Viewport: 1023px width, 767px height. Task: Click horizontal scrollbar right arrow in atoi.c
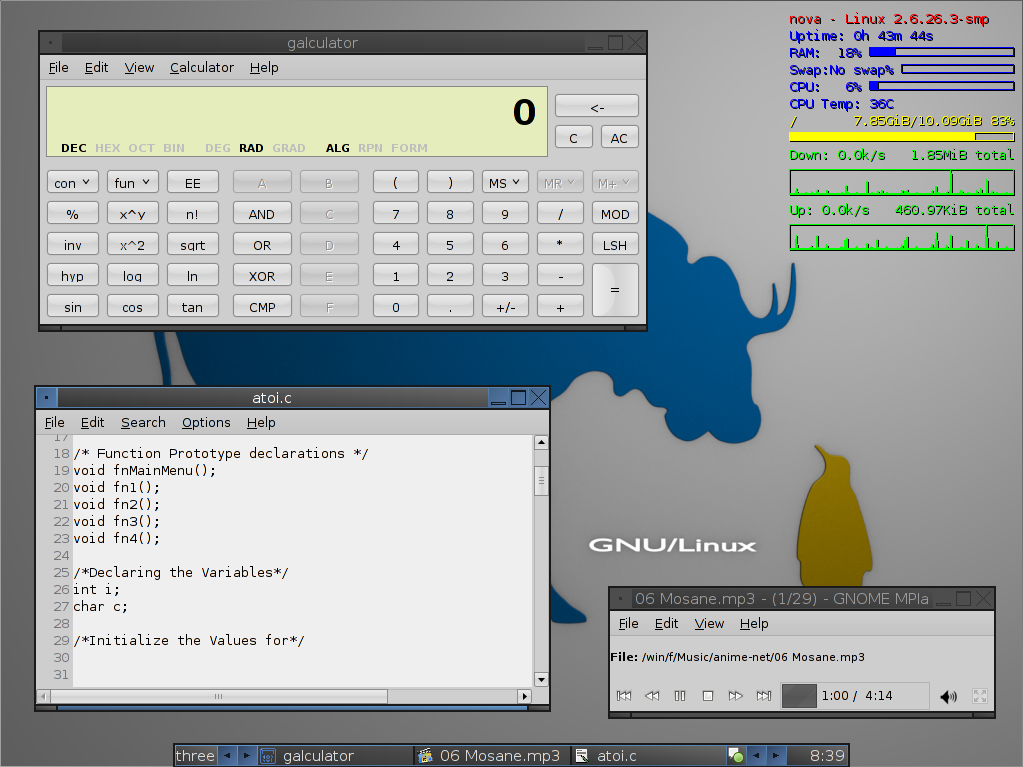pyautogui.click(x=525, y=697)
